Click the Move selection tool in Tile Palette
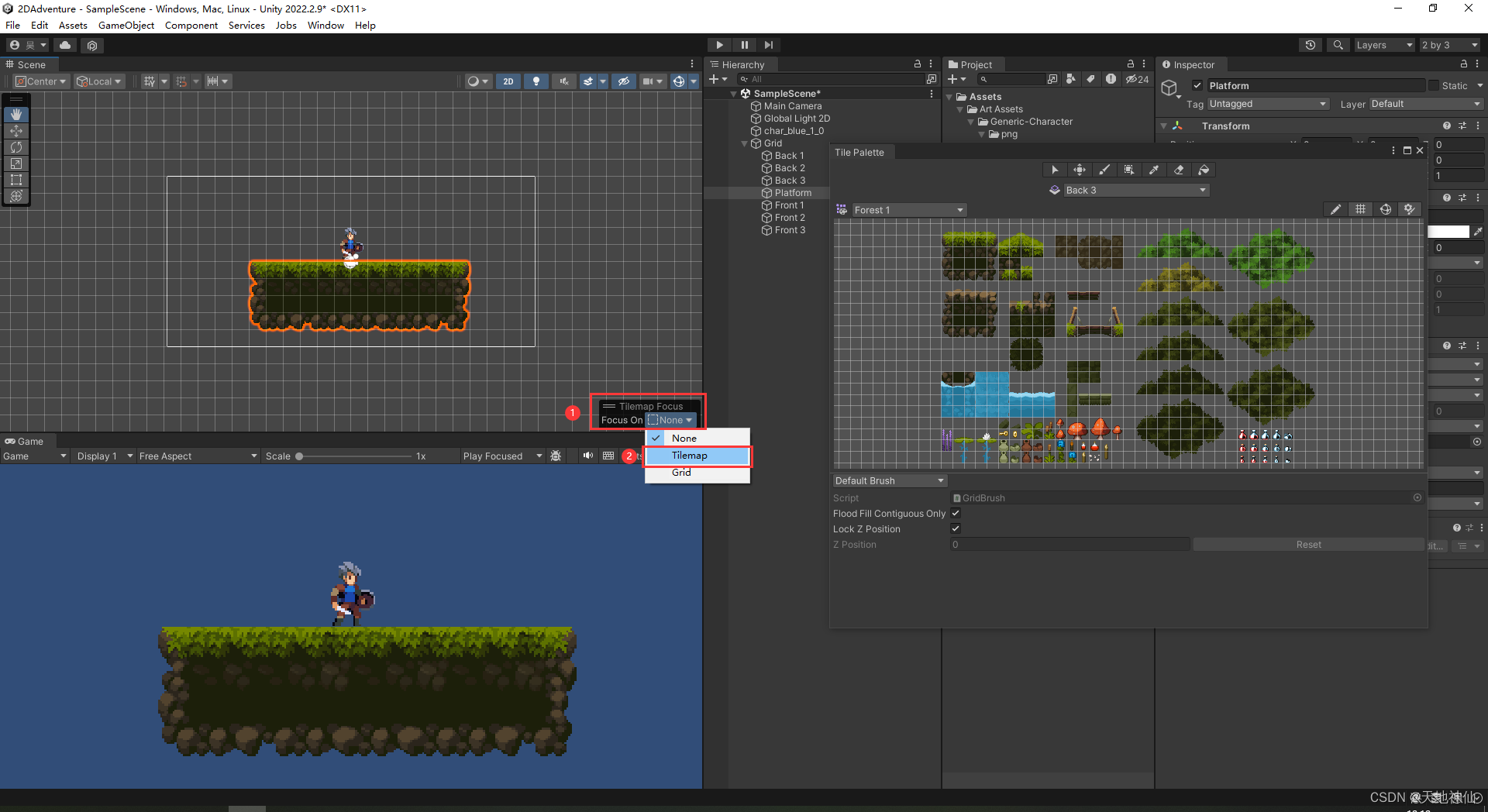 [1080, 170]
